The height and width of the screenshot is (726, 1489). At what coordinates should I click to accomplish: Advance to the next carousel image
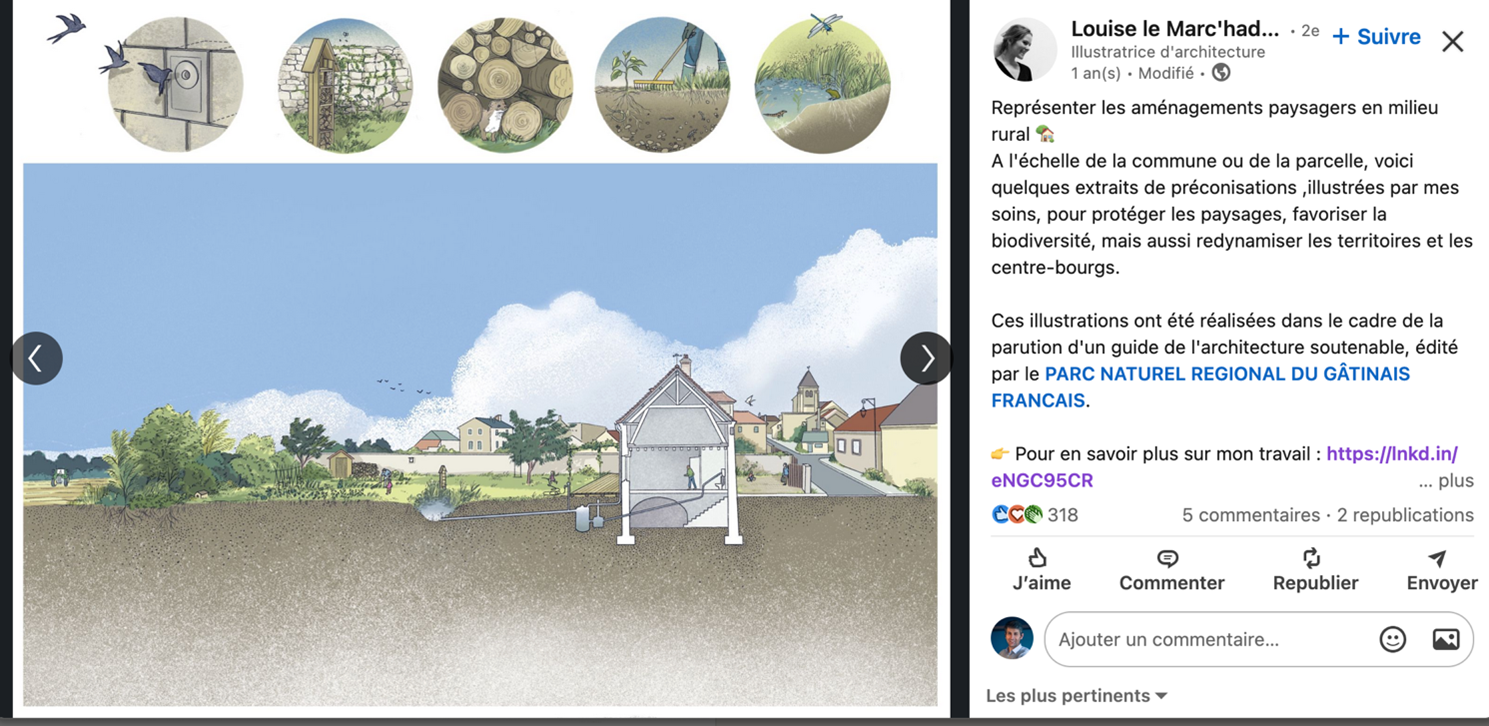pyautogui.click(x=926, y=358)
